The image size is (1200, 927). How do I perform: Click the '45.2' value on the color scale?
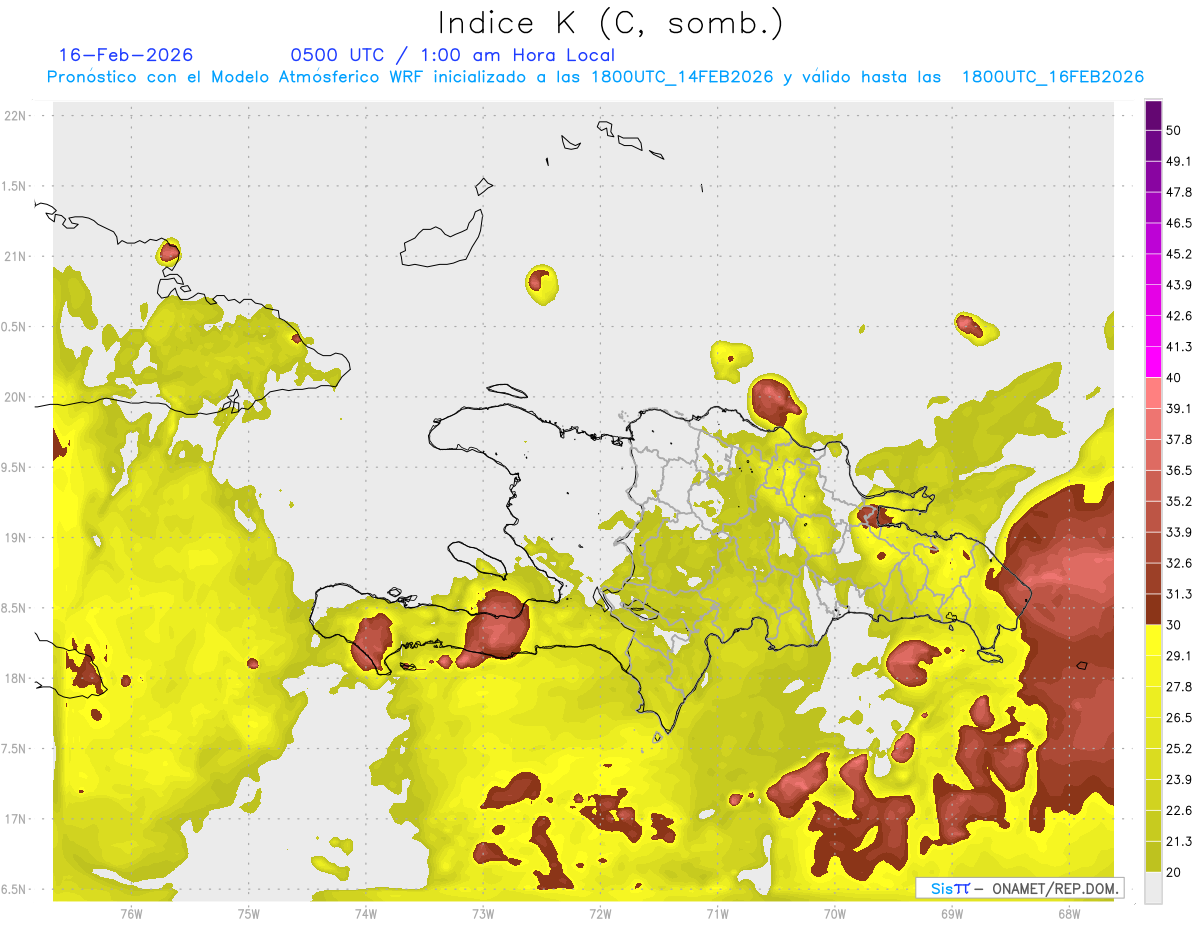(x=1179, y=254)
